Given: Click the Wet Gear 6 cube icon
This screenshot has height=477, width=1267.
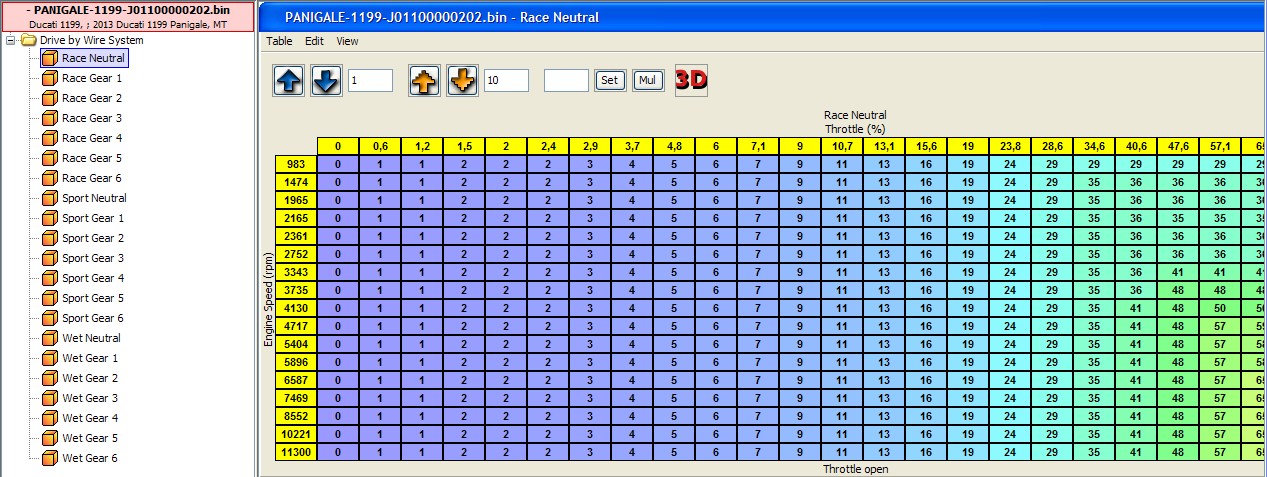Looking at the screenshot, I should tap(50, 458).
